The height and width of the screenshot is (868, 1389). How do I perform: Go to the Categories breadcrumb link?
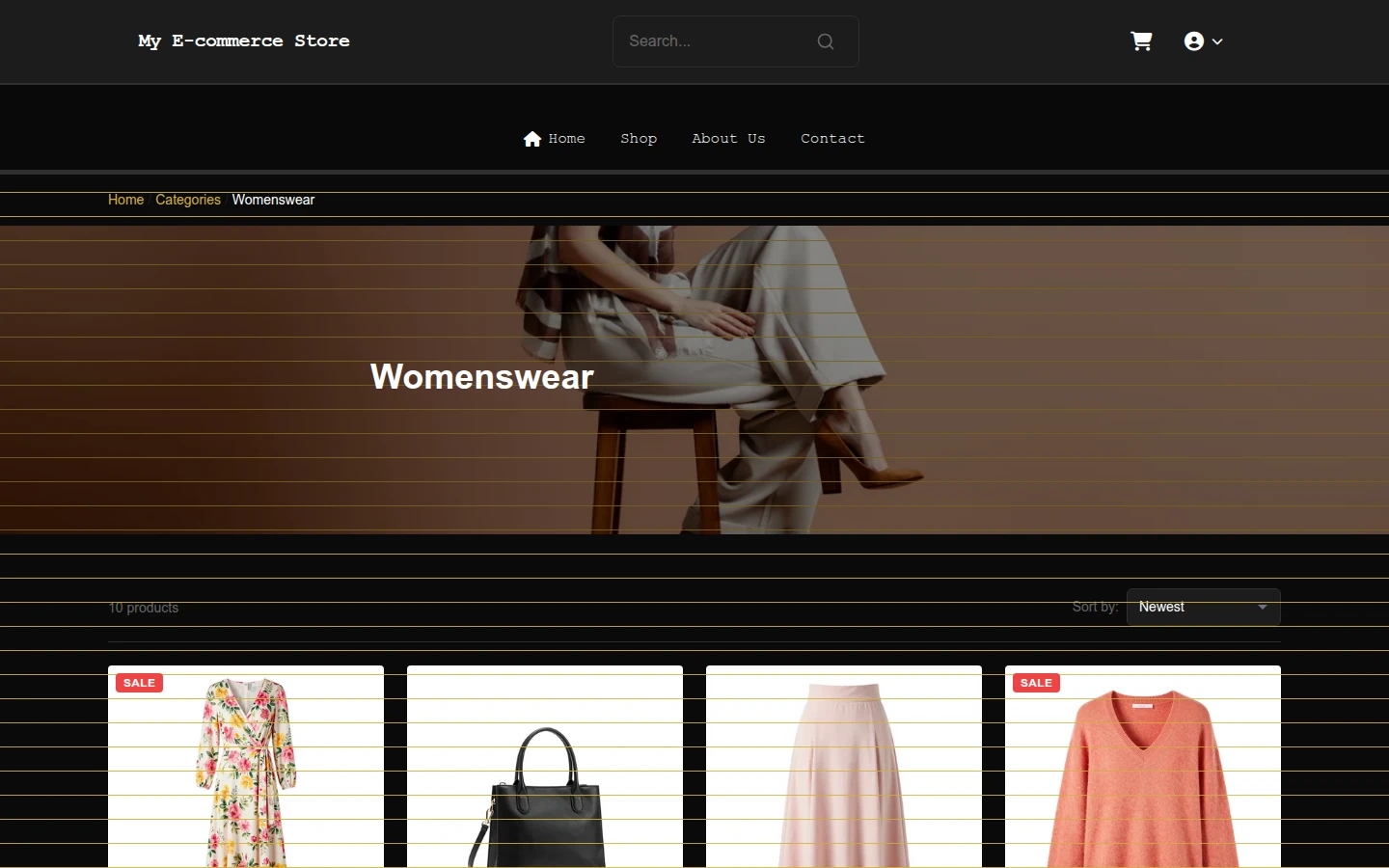[188, 200]
